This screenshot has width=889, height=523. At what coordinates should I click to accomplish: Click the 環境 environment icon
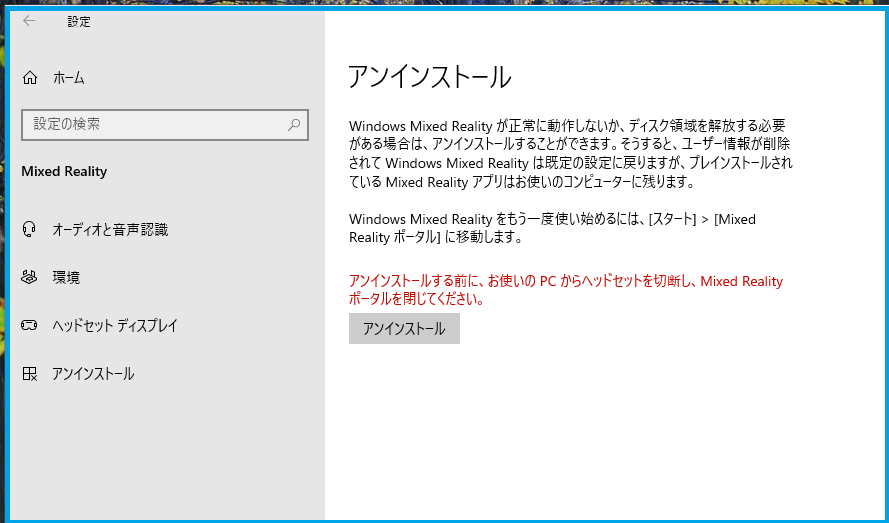point(29,277)
